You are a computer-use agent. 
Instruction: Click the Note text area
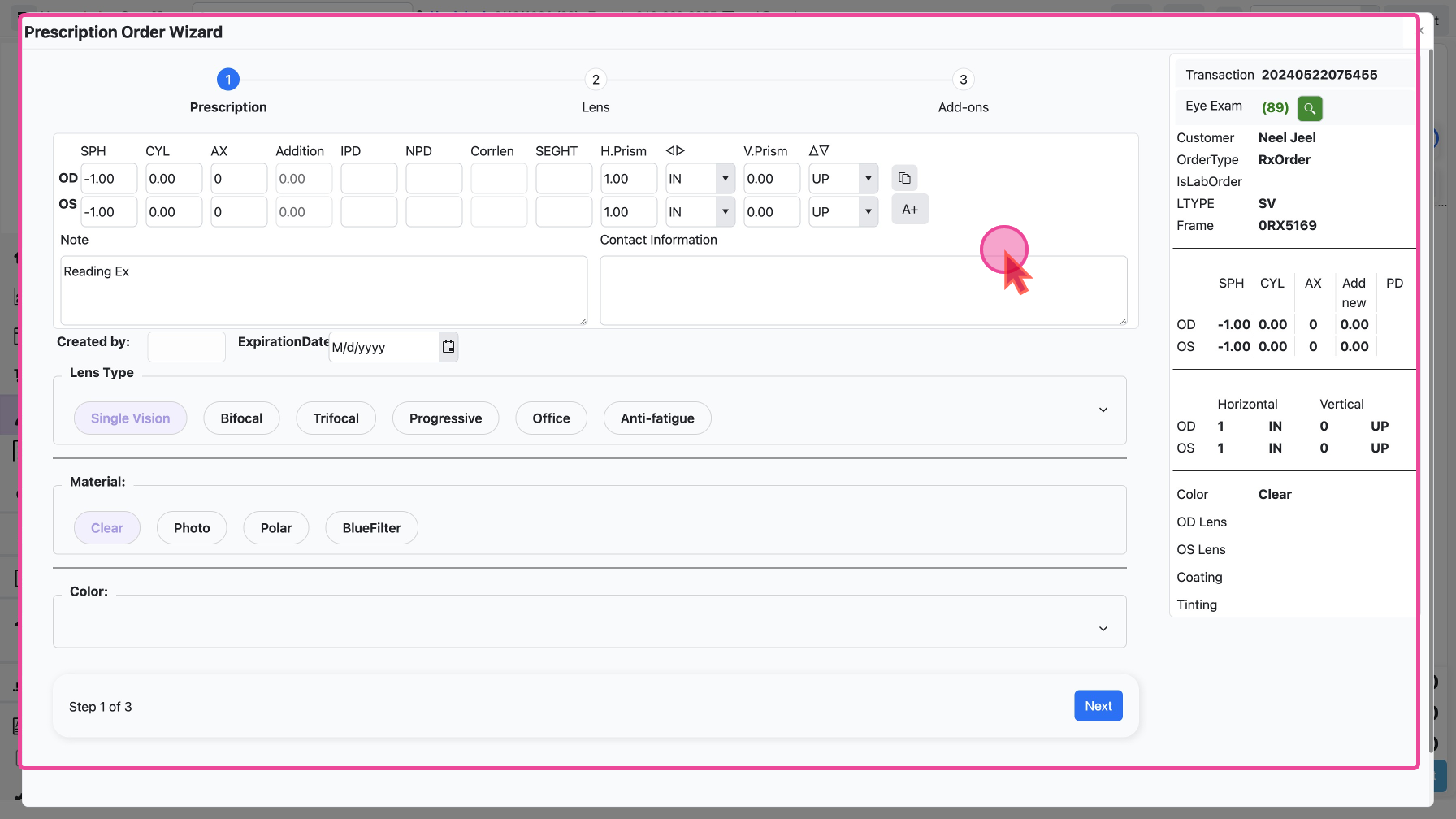[x=323, y=290]
